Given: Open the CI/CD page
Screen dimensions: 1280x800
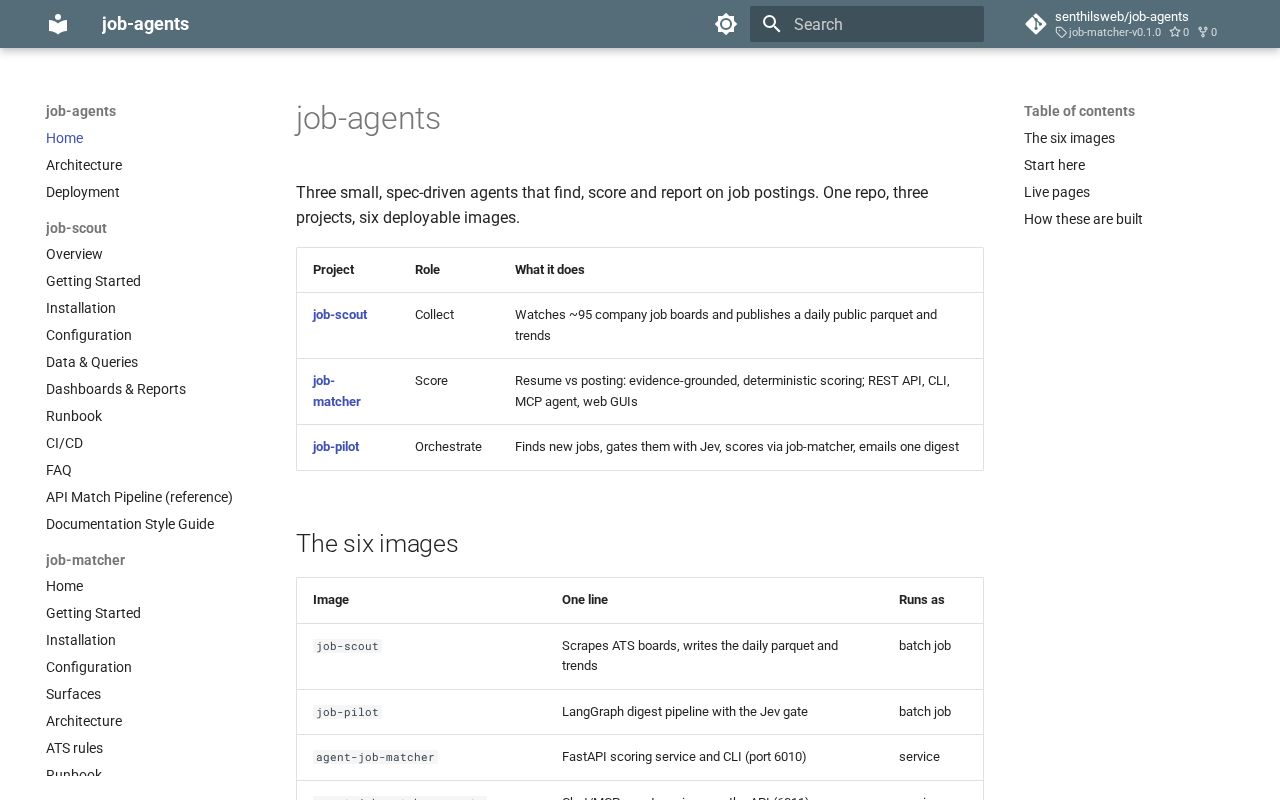Looking at the screenshot, I should (64, 443).
